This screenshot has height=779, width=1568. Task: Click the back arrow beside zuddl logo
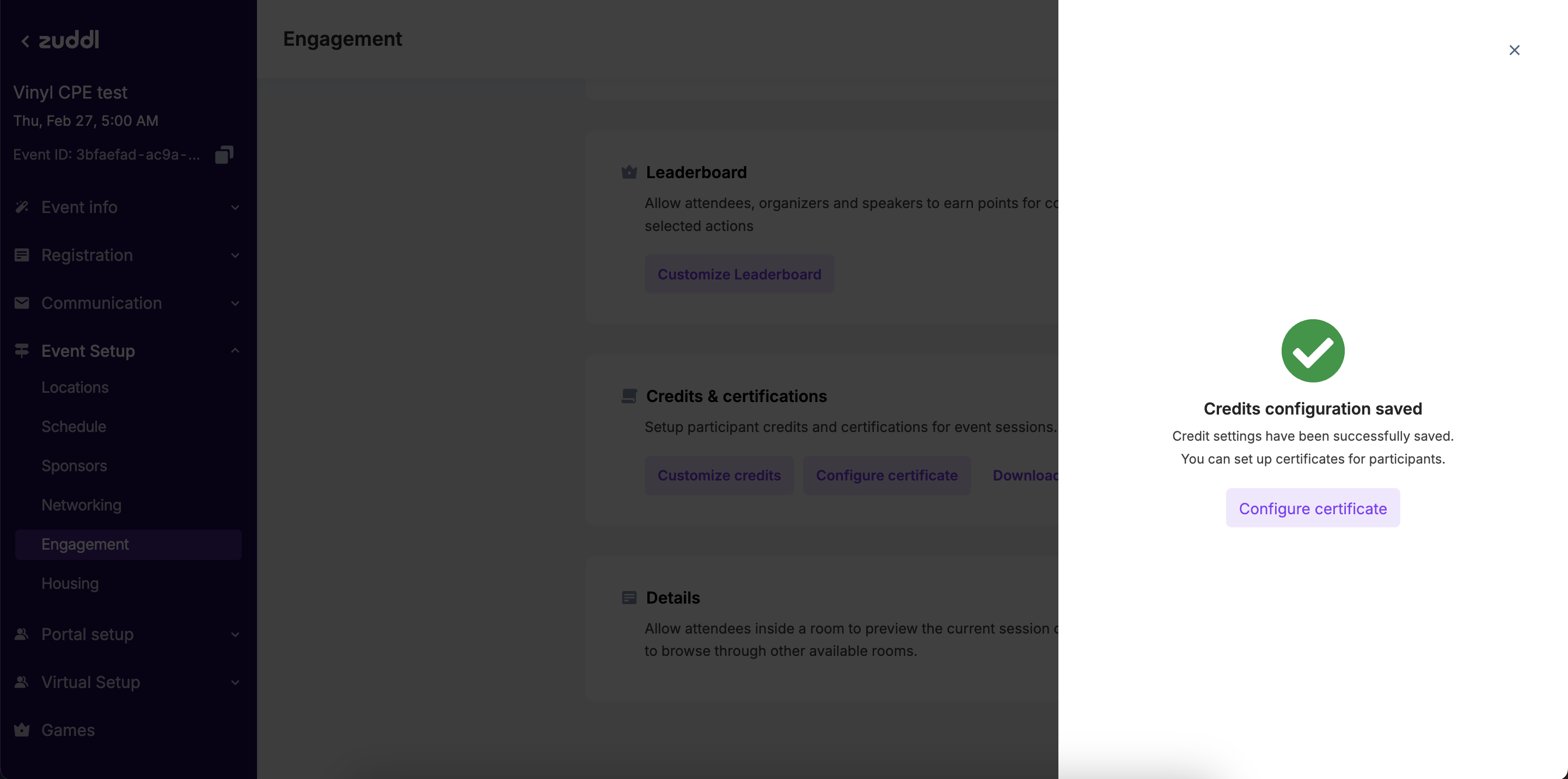pyautogui.click(x=25, y=41)
